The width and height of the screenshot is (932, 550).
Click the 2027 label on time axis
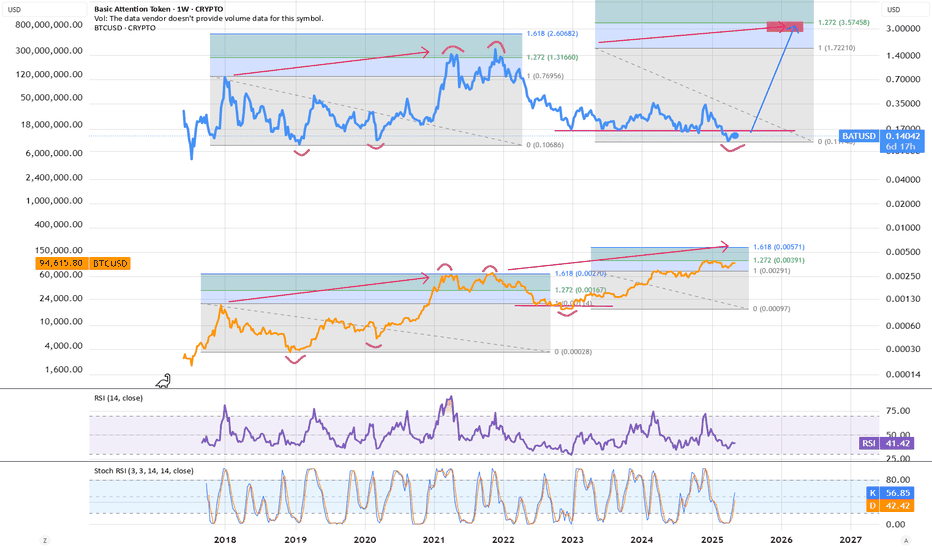[851, 540]
